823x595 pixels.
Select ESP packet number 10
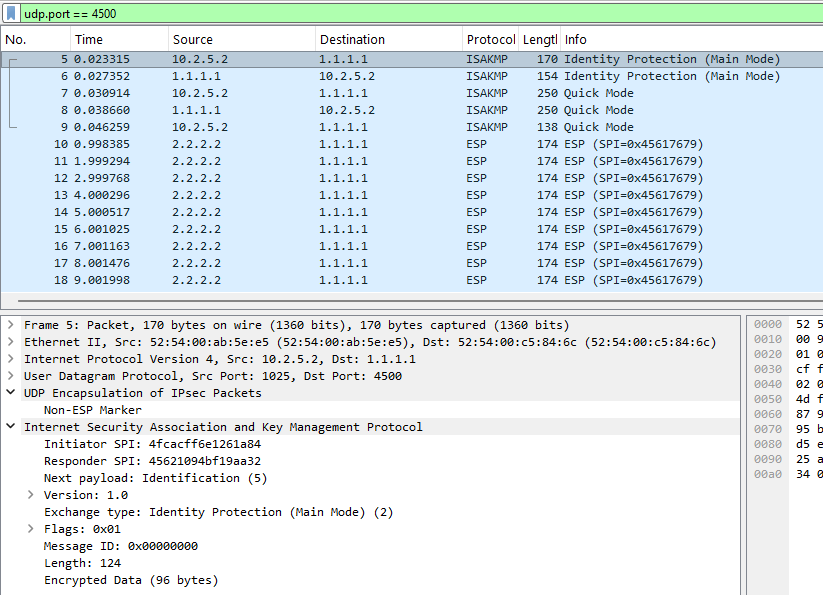click(400, 144)
